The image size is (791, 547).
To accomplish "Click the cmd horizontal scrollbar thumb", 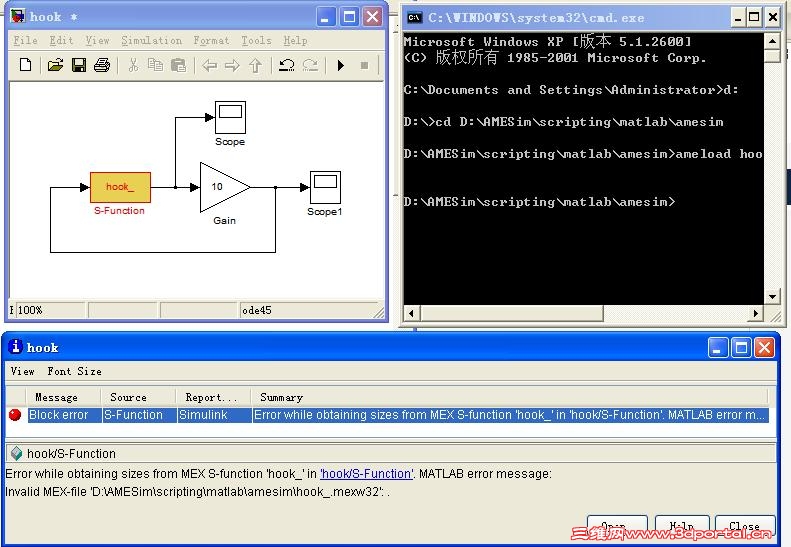I will tap(512, 313).
